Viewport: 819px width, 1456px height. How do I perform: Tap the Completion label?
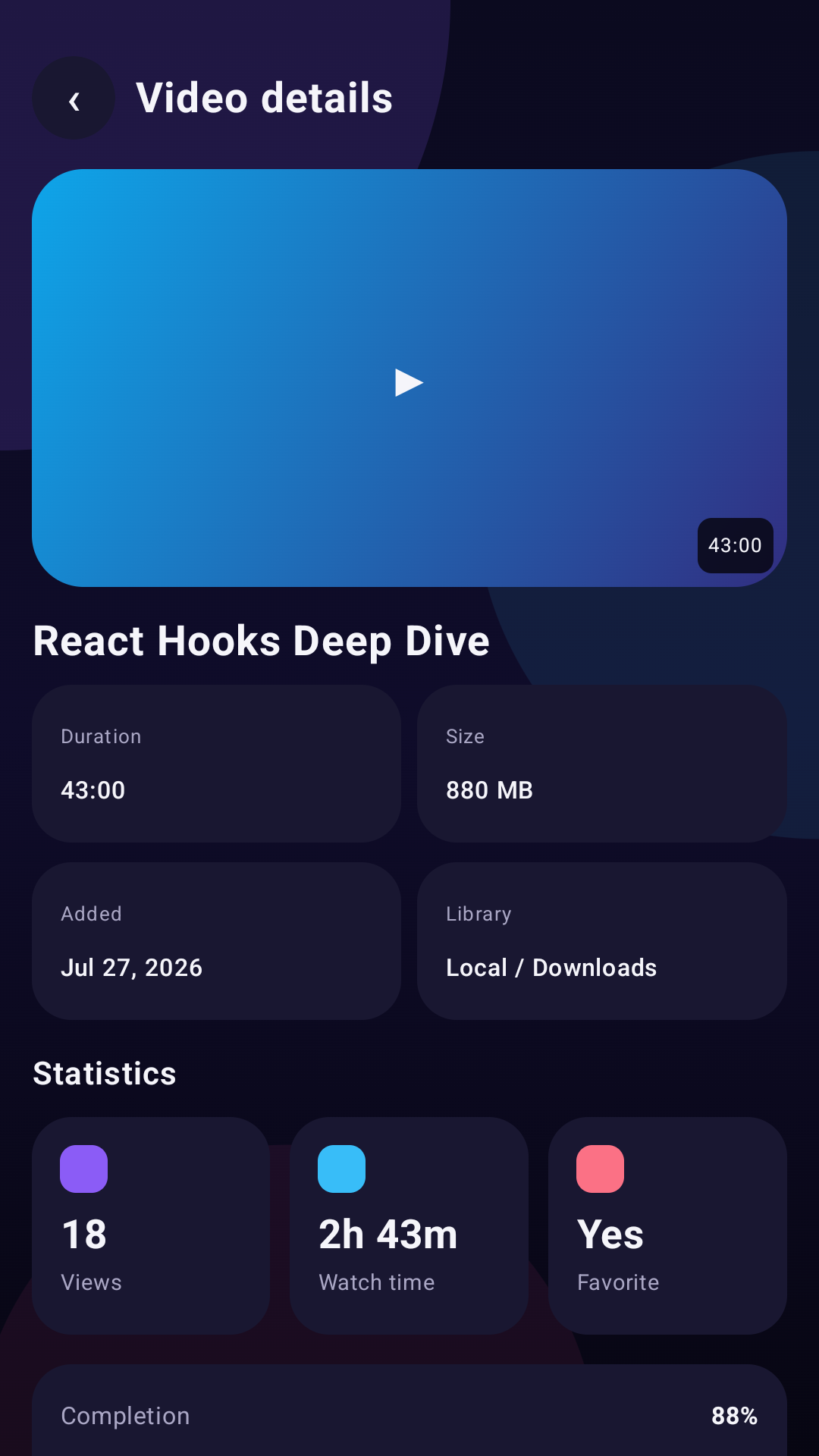[x=125, y=1416]
